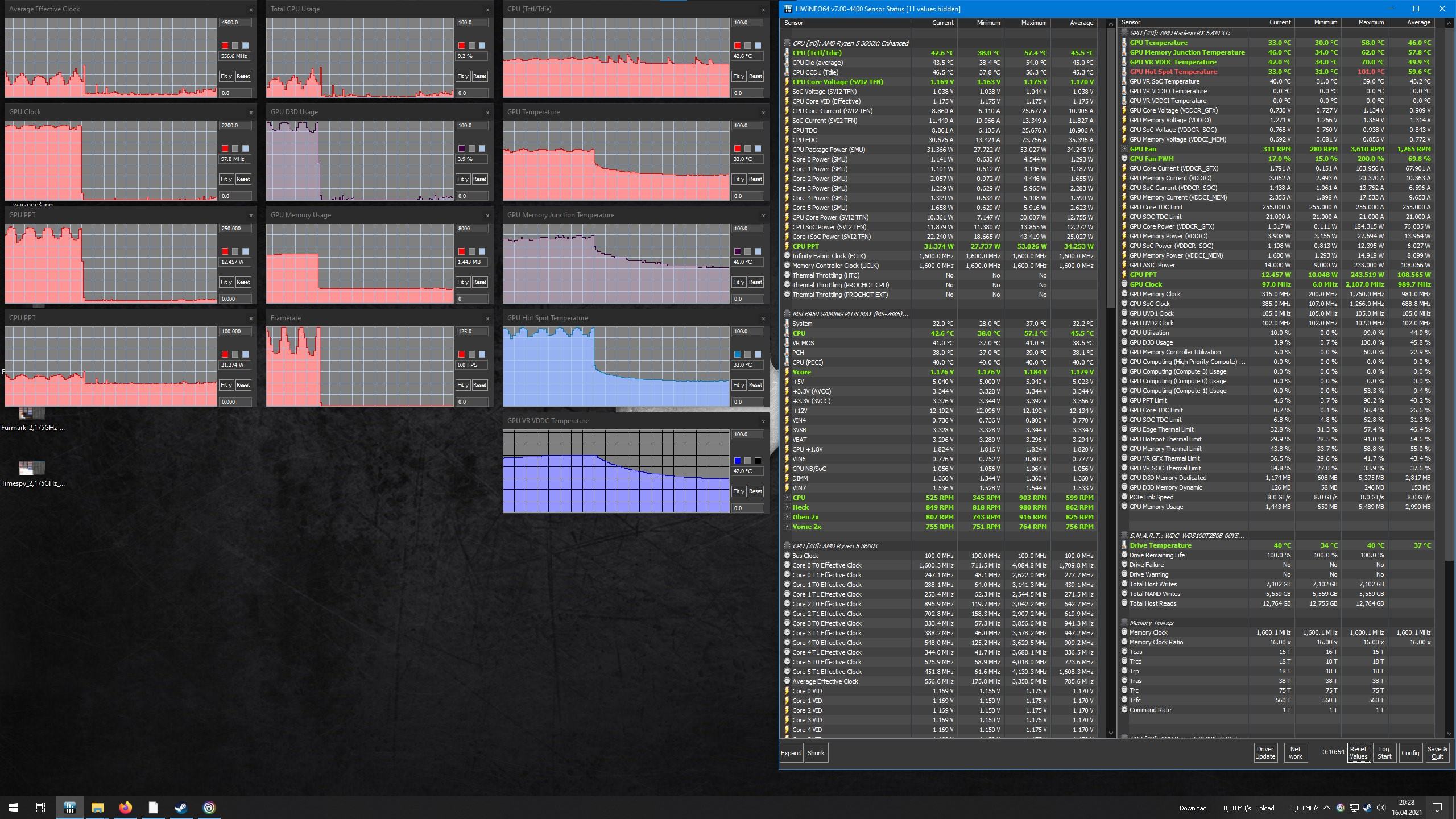Screen dimensions: 1456x819
Task: Click the up arrow on right pane scrollbar
Action: click(x=1449, y=23)
